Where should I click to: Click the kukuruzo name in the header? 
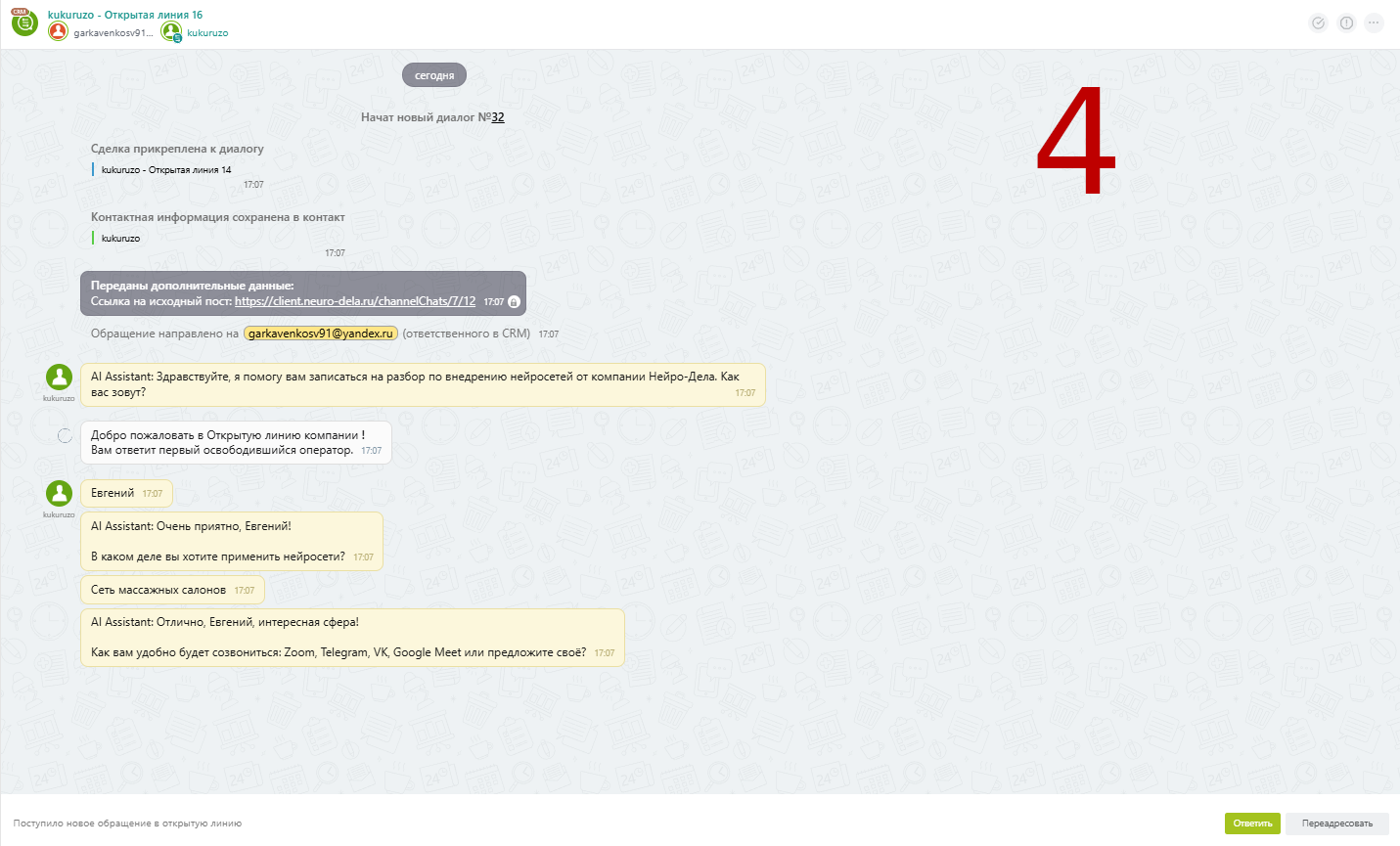click(x=207, y=33)
